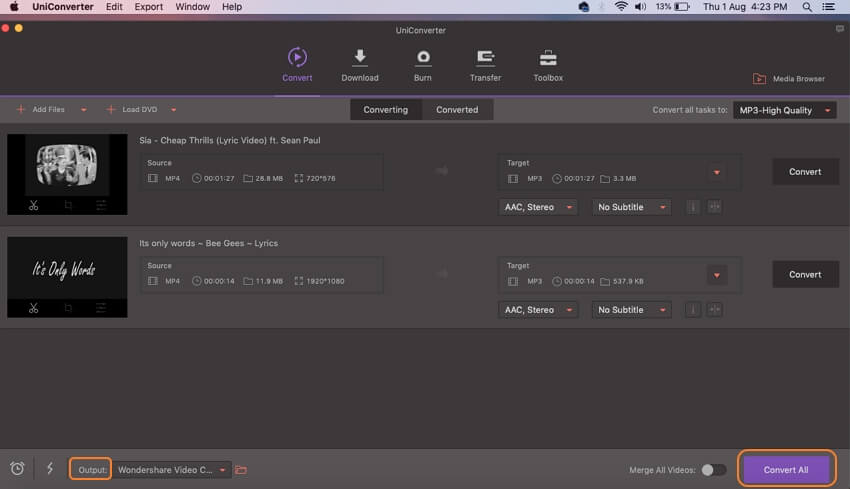Crop the Its only words video
This screenshot has height=489, width=850.
(x=68, y=308)
